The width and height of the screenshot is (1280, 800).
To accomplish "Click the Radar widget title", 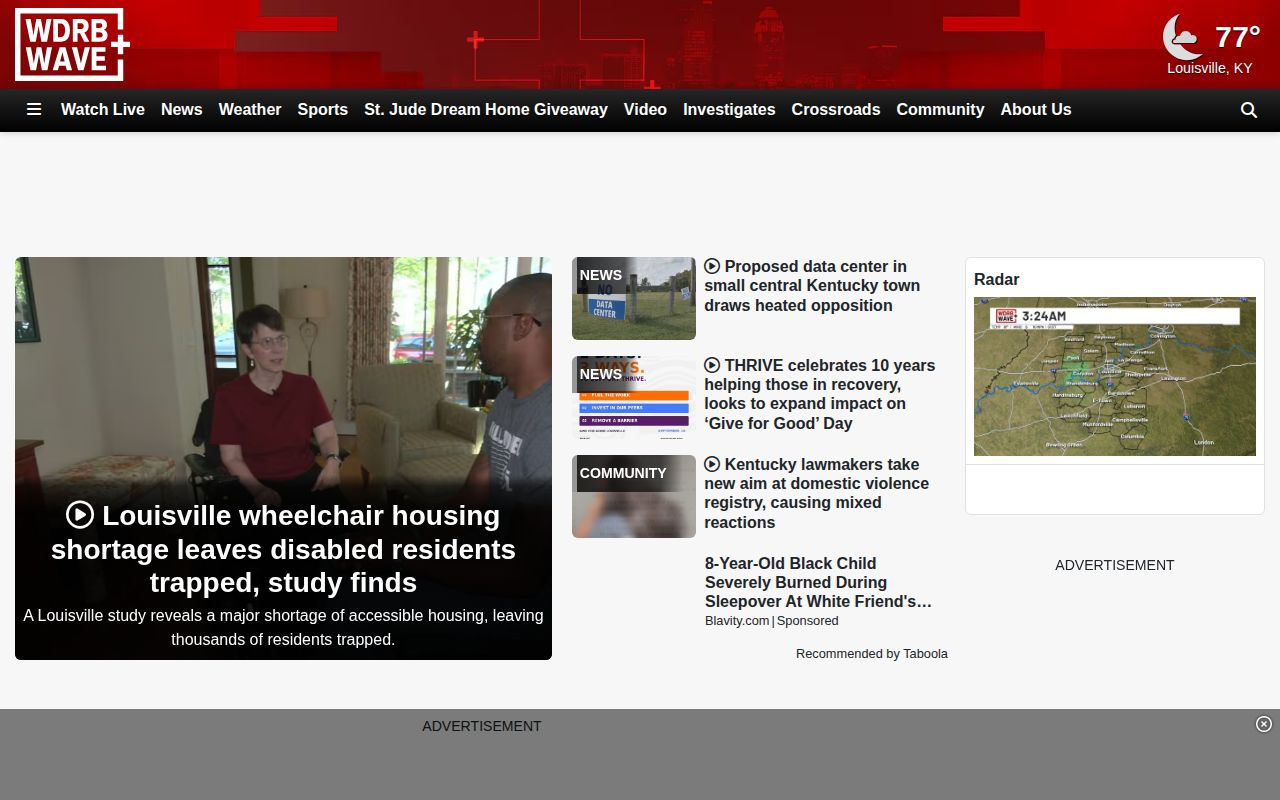I will tap(997, 279).
